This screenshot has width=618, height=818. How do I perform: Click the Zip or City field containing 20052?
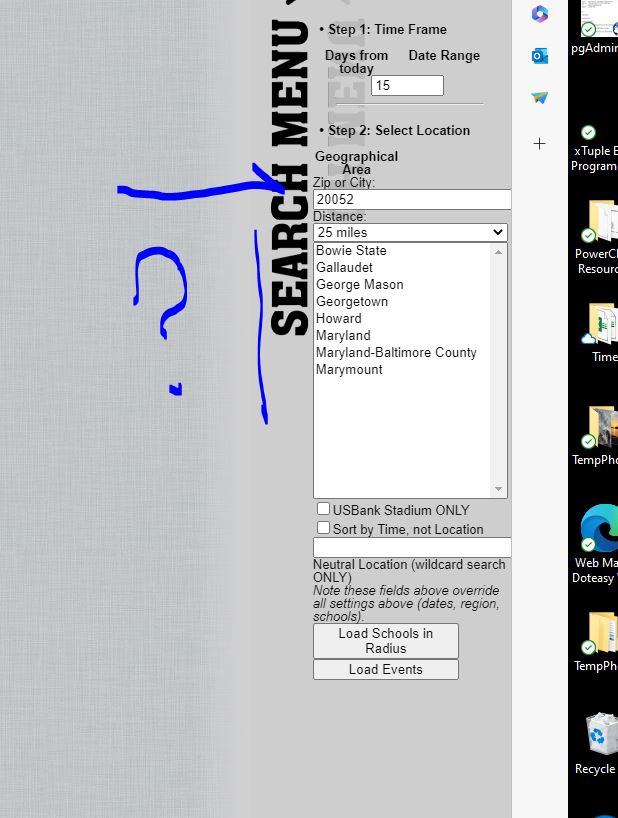point(411,199)
